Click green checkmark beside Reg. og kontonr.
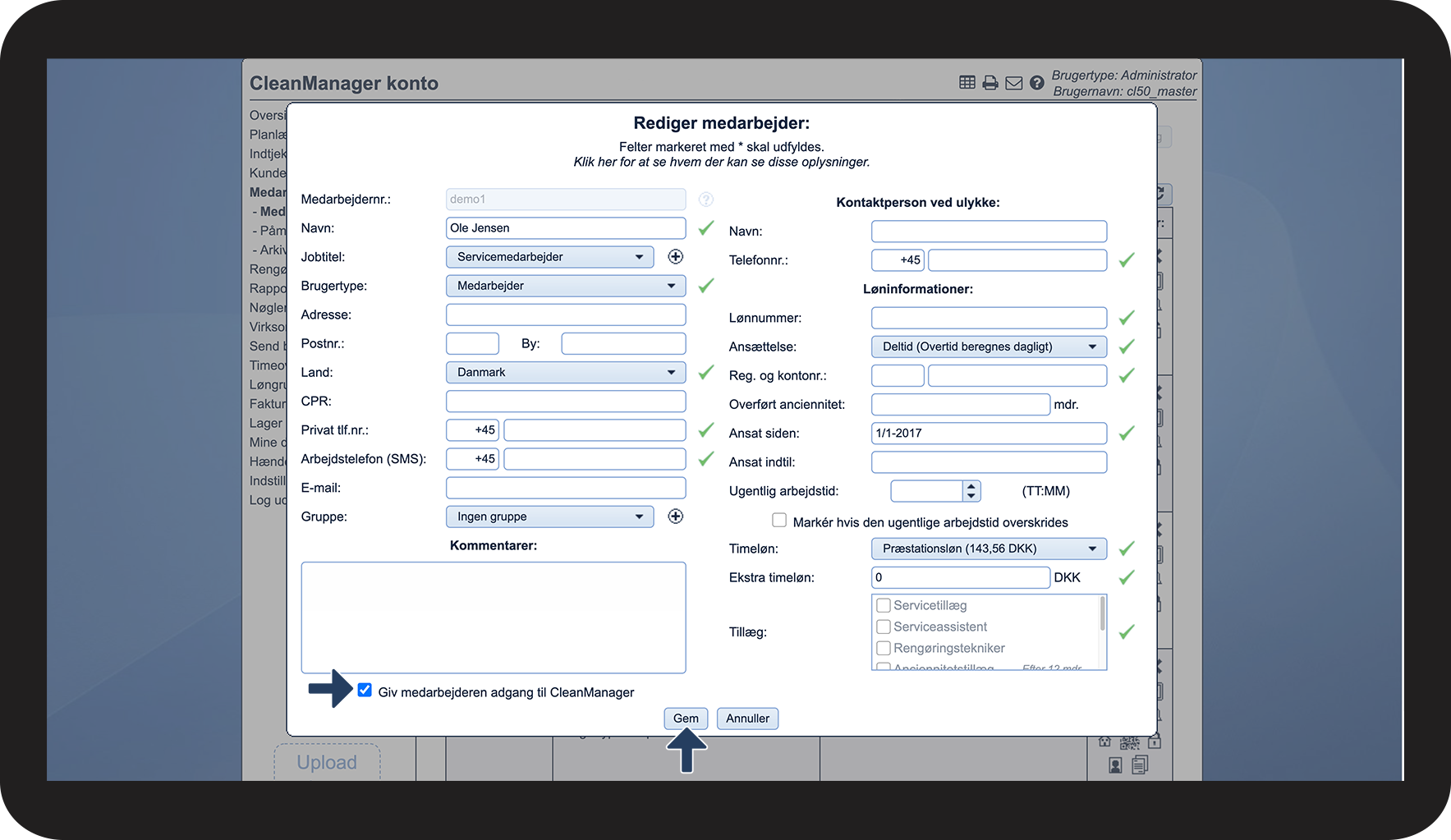Image resolution: width=1451 pixels, height=840 pixels. [x=1127, y=375]
